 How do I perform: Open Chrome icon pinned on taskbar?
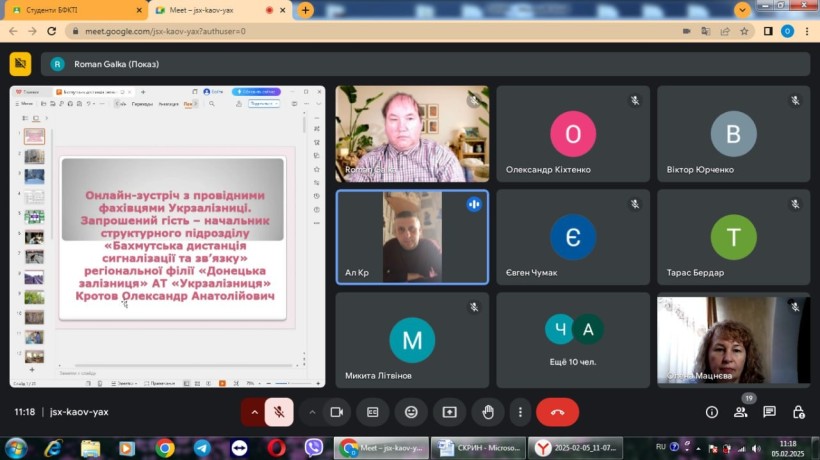tap(164, 448)
